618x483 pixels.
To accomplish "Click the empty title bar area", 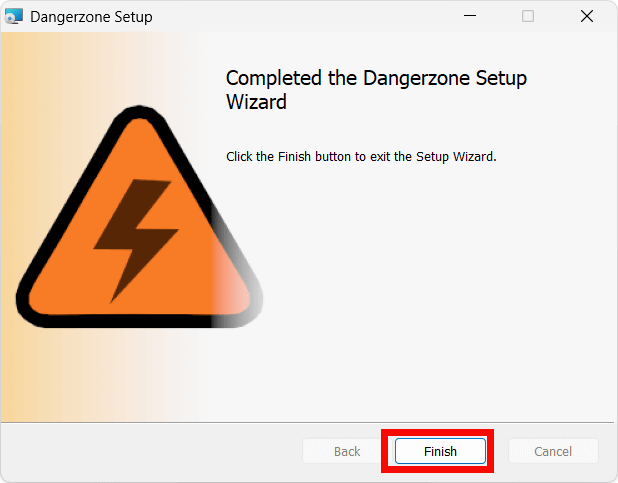I will point(300,16).
